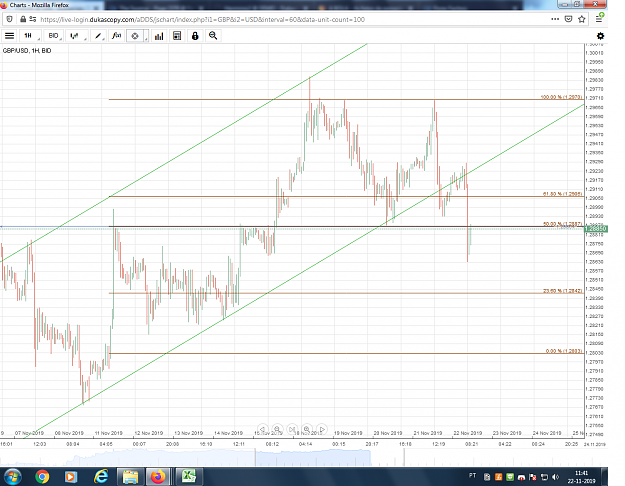
Task: Click the shaded overview navigator area
Action: tap(313, 458)
